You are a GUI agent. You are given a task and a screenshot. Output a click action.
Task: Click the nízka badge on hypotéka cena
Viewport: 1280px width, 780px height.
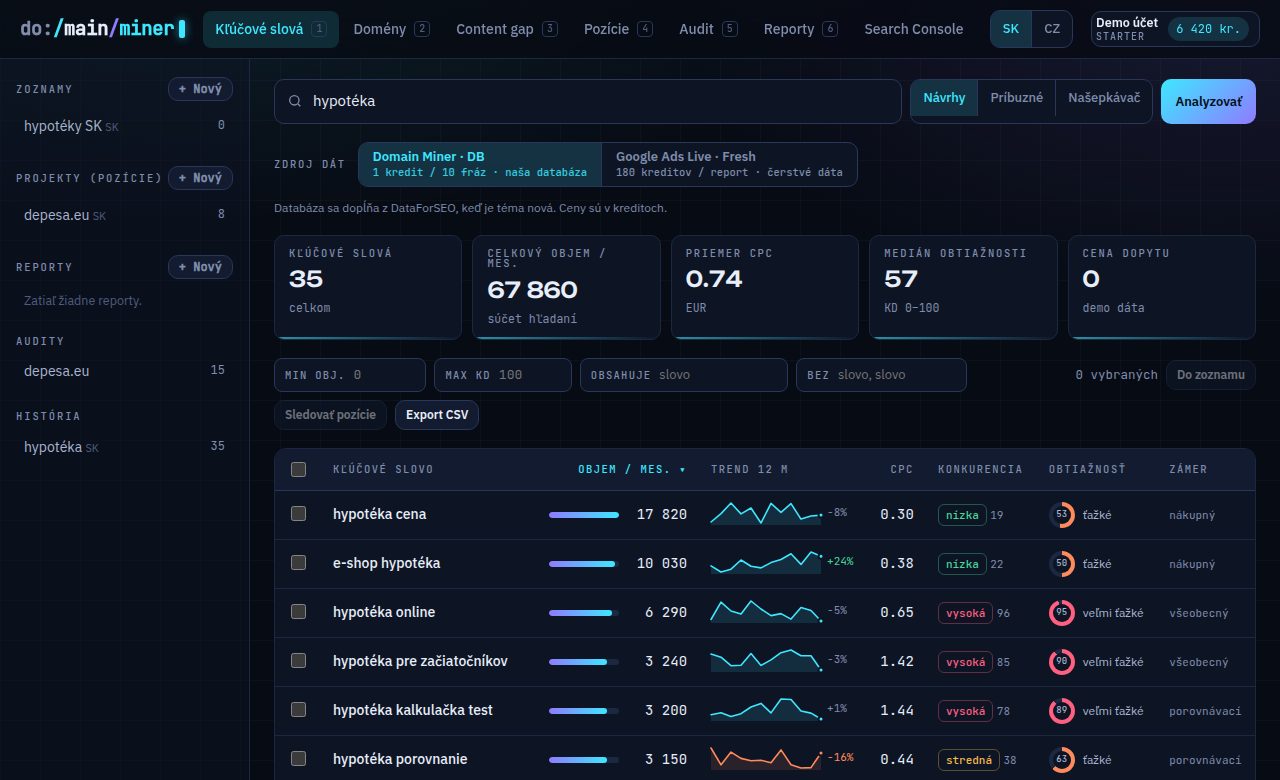pos(962,515)
